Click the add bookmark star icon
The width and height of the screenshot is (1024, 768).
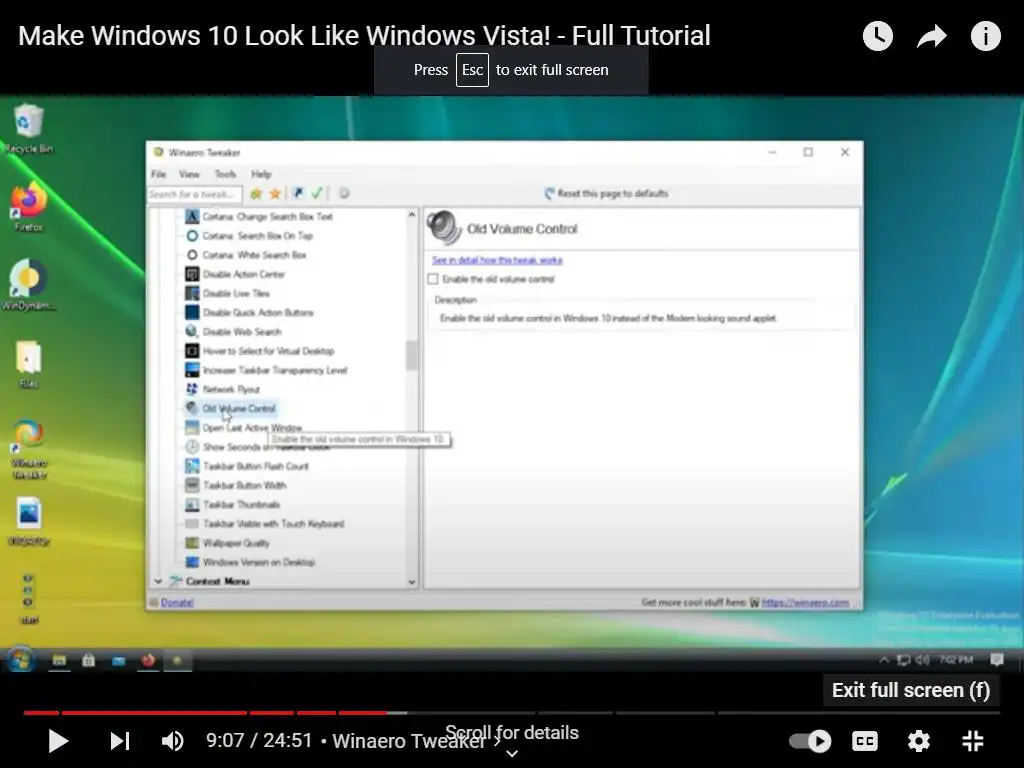pos(256,193)
